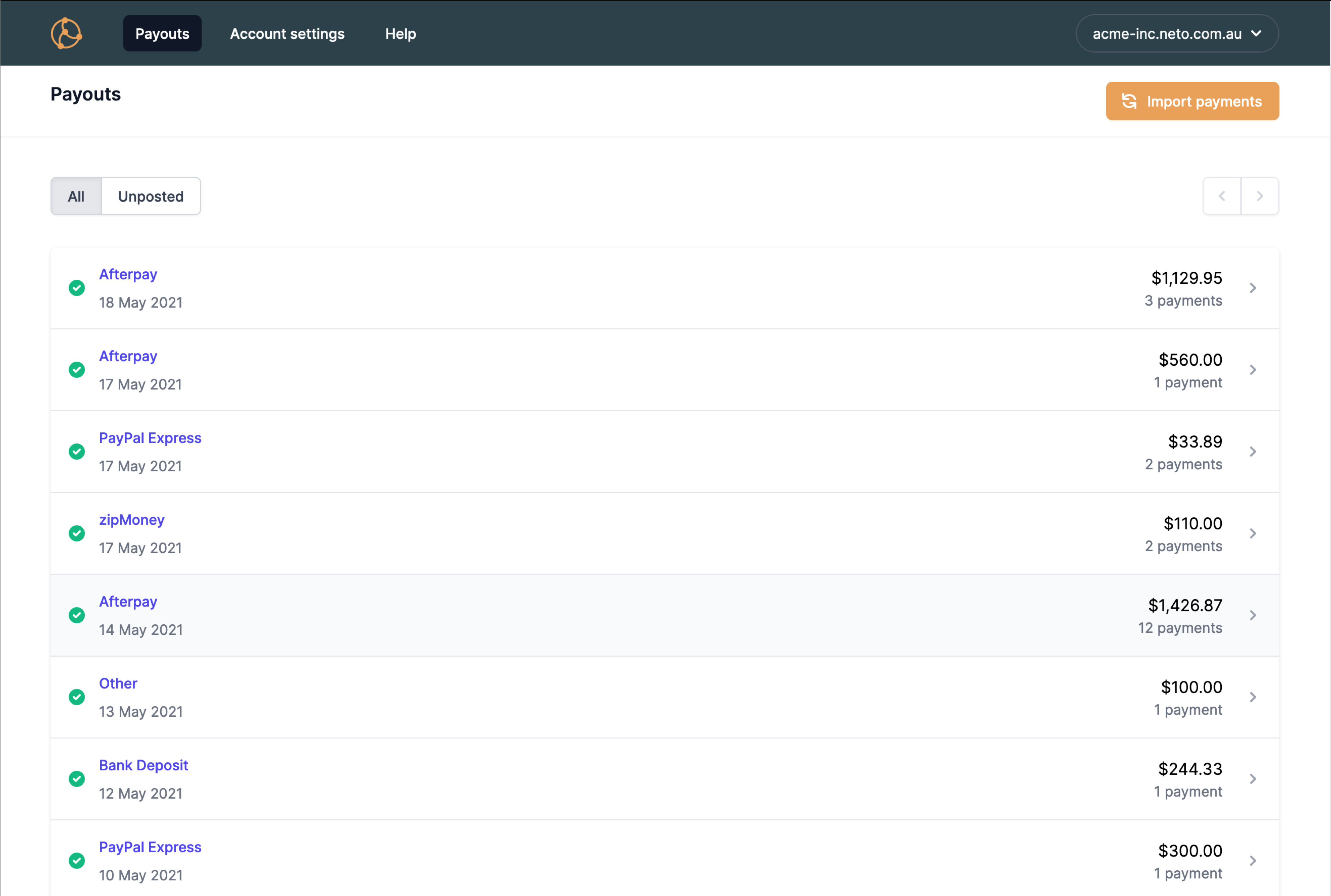The height and width of the screenshot is (896, 1331).
Task: Click green check icon for PayPal Express $33.89
Action: click(x=77, y=451)
